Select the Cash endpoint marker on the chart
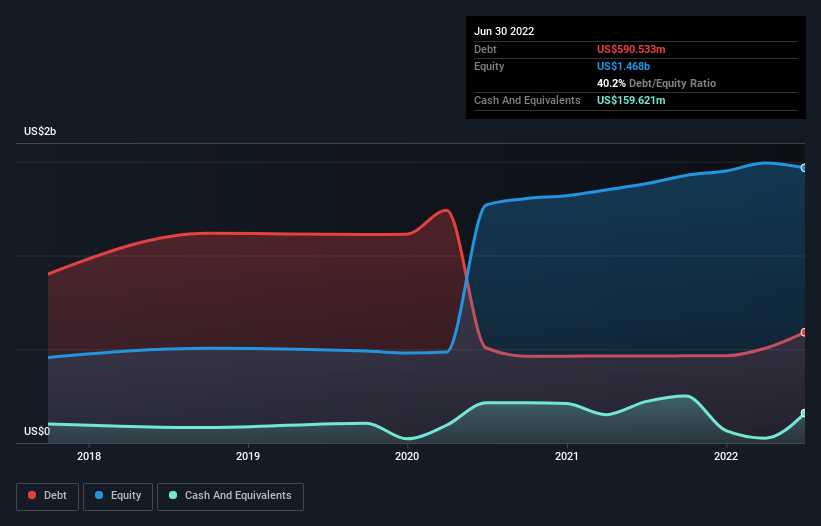This screenshot has width=821, height=526. pyautogui.click(x=804, y=413)
